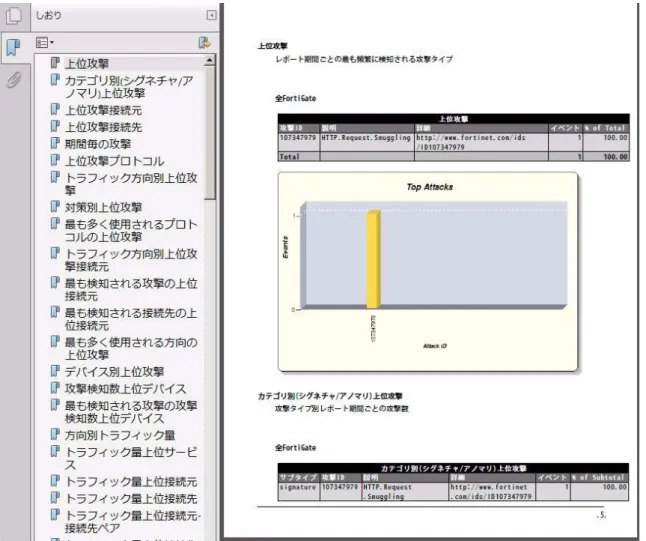Click the page number .5. footer
Viewport: 646px width, 541px height.
point(601,515)
